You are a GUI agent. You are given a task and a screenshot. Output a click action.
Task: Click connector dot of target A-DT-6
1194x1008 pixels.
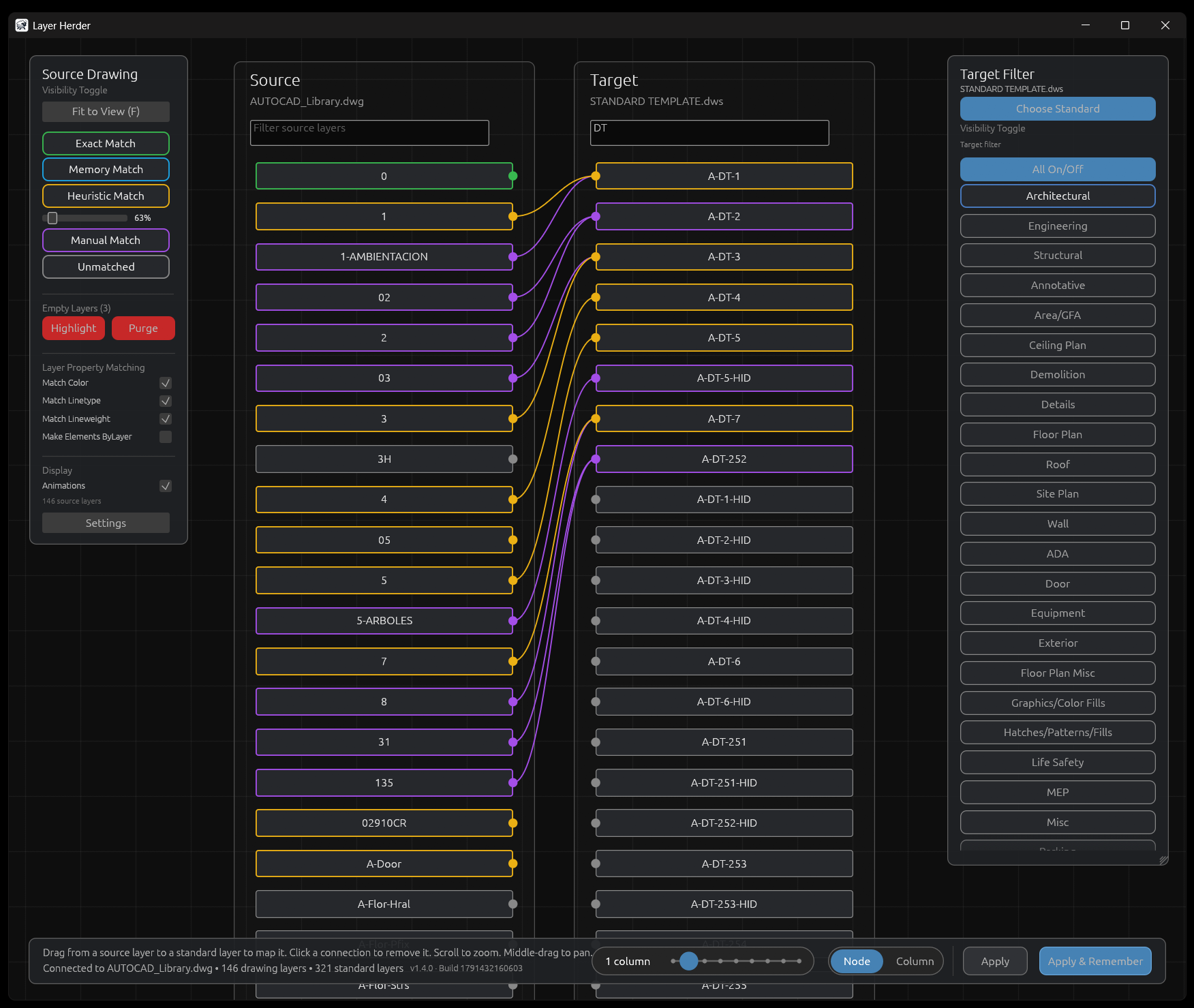pos(596,661)
